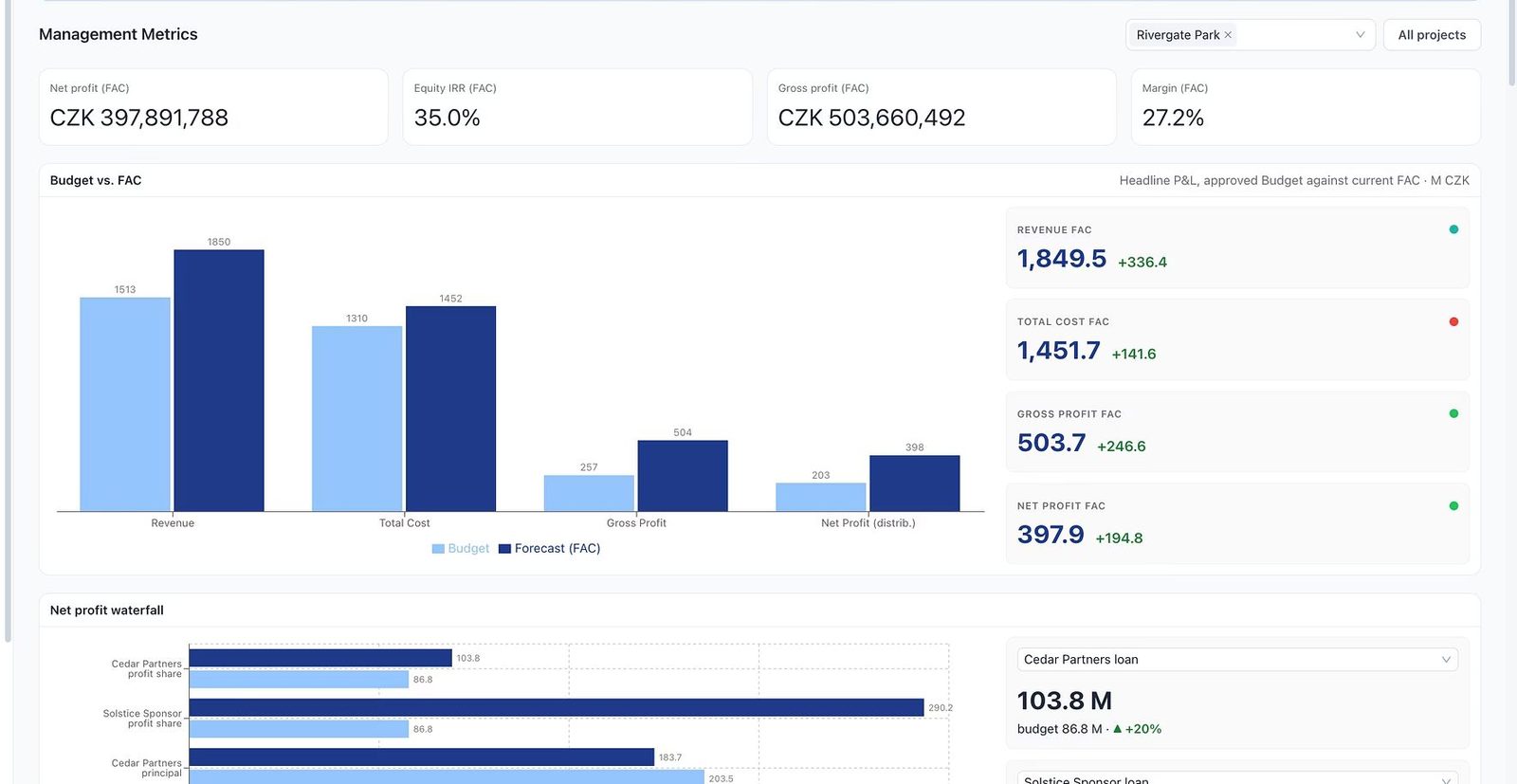Click the Net profit waterfall heading

(x=107, y=611)
